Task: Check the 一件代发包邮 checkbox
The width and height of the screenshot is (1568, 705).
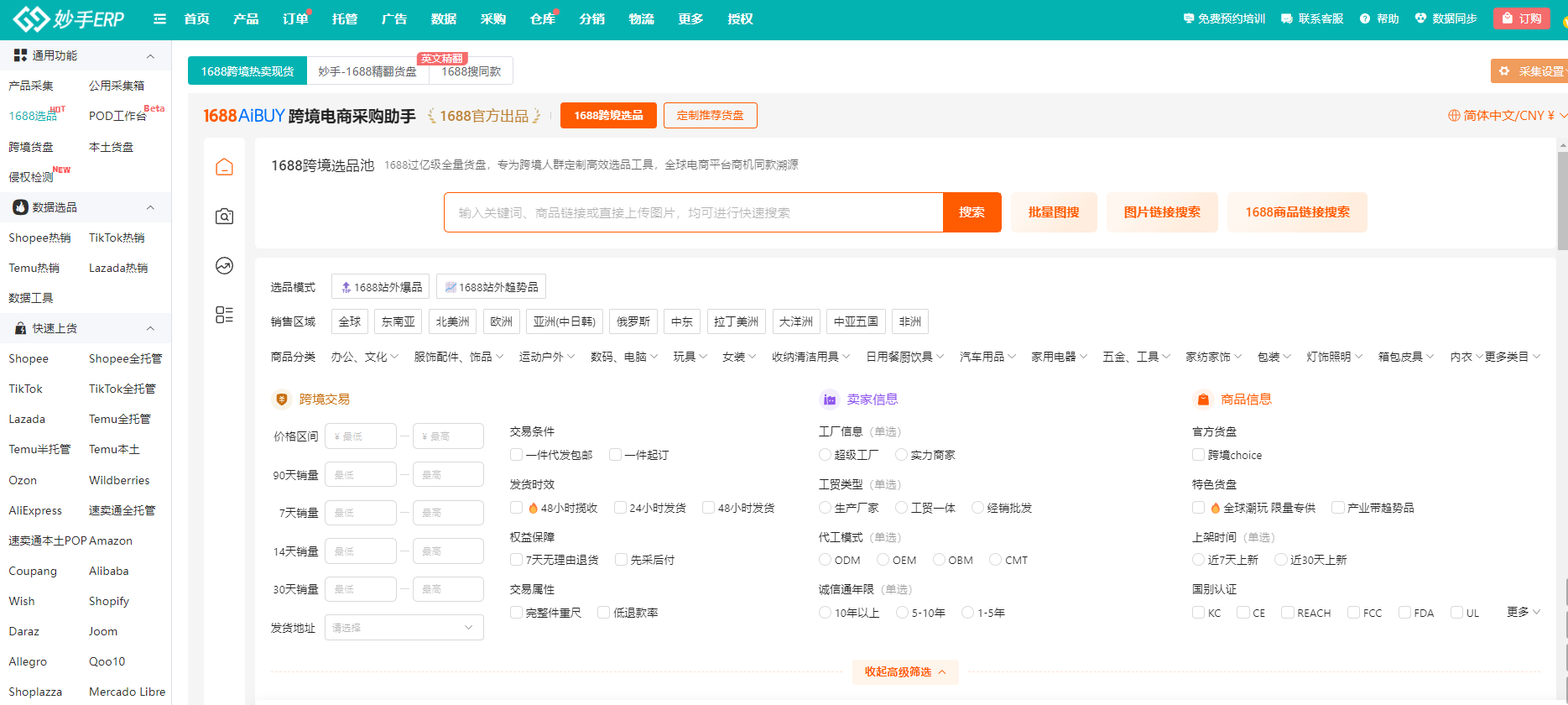Action: click(x=516, y=455)
